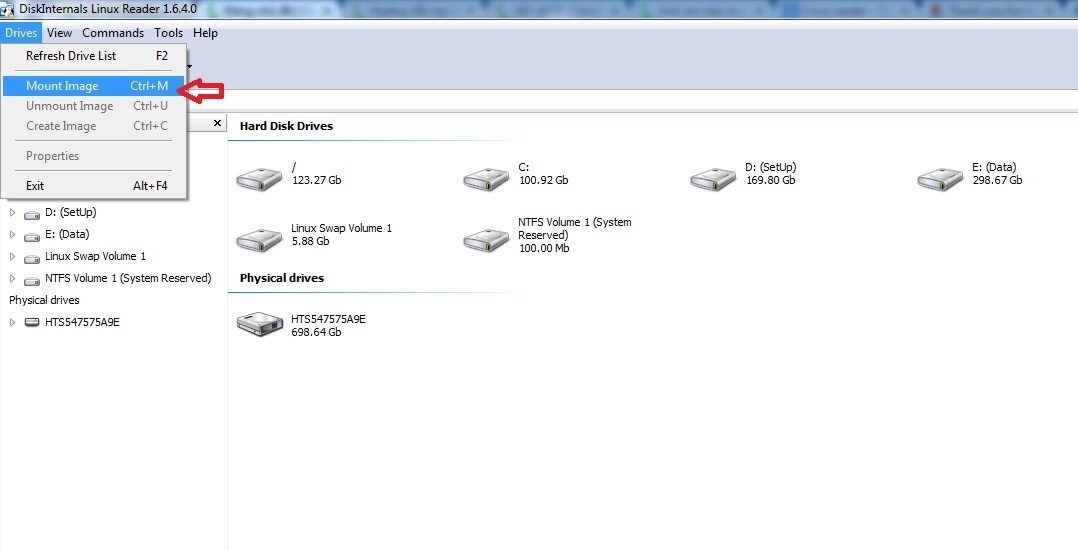
Task: Select Linux Swap Volume 1 in tree
Action: (x=95, y=256)
